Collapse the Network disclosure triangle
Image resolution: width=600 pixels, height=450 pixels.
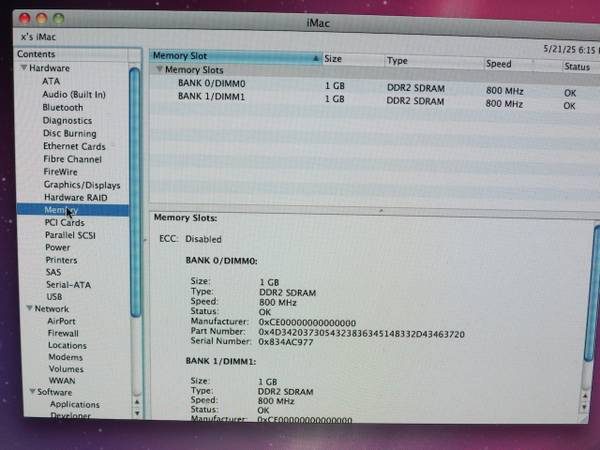24,309
